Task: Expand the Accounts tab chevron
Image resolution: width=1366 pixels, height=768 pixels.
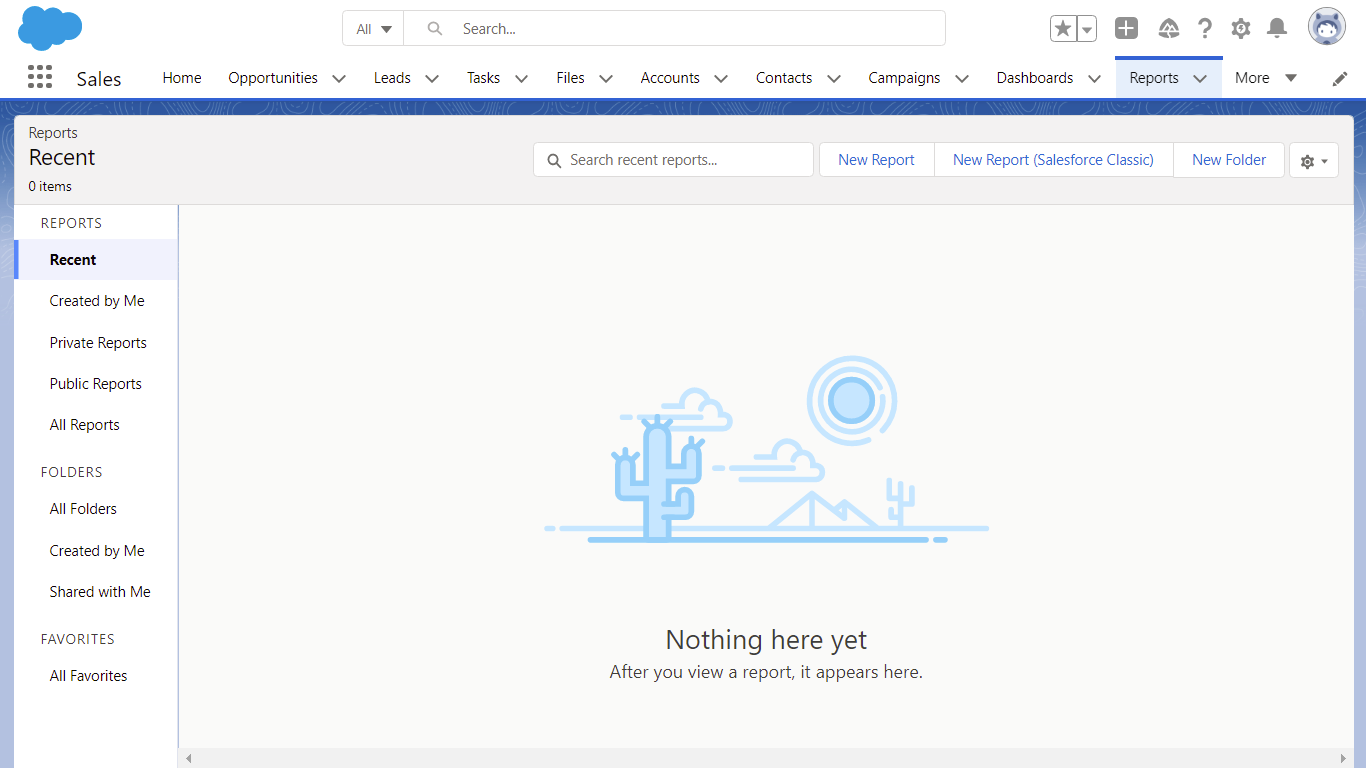Action: [721, 79]
